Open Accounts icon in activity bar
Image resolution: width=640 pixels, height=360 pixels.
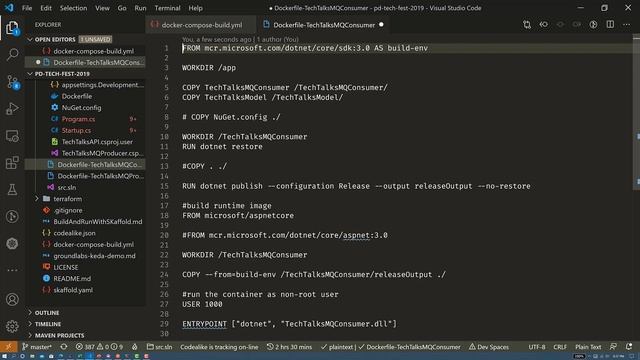[12, 299]
